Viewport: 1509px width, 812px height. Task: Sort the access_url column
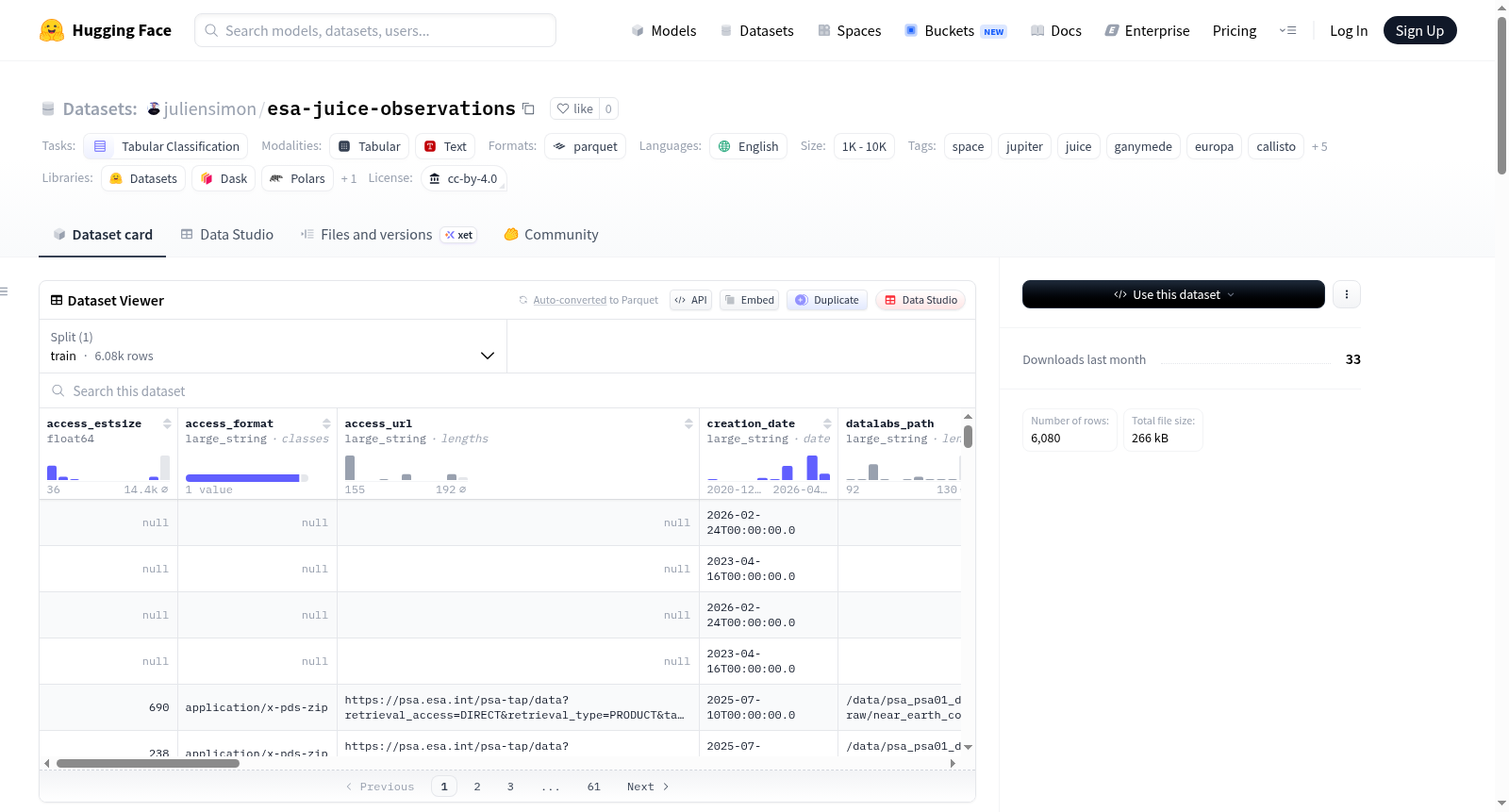pos(688,423)
